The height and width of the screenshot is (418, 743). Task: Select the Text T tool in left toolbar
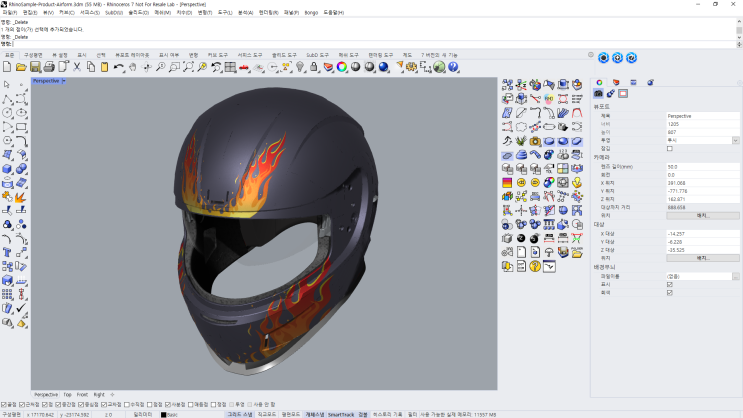[x=7, y=253]
